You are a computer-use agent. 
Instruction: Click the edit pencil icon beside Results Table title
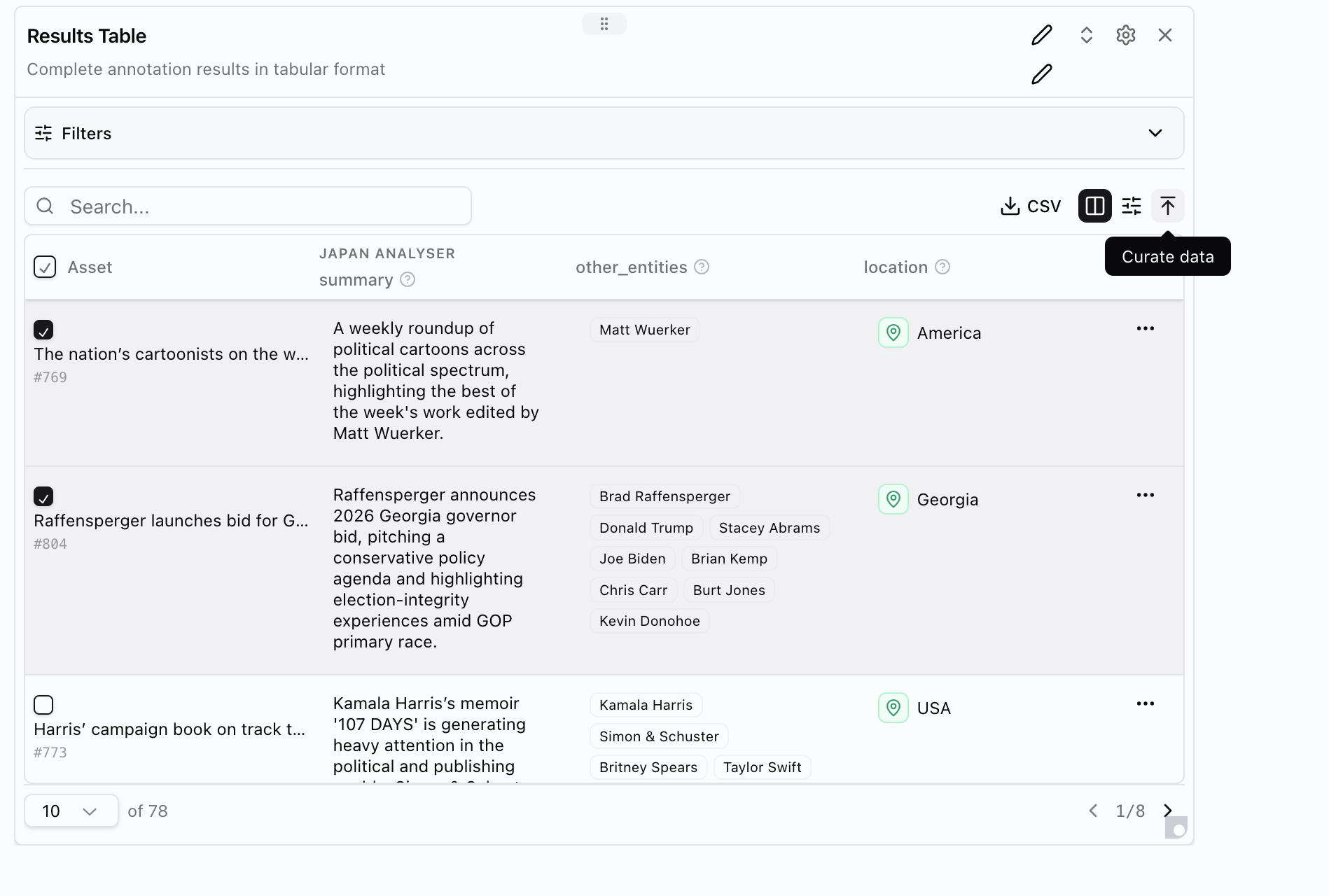(1041, 36)
